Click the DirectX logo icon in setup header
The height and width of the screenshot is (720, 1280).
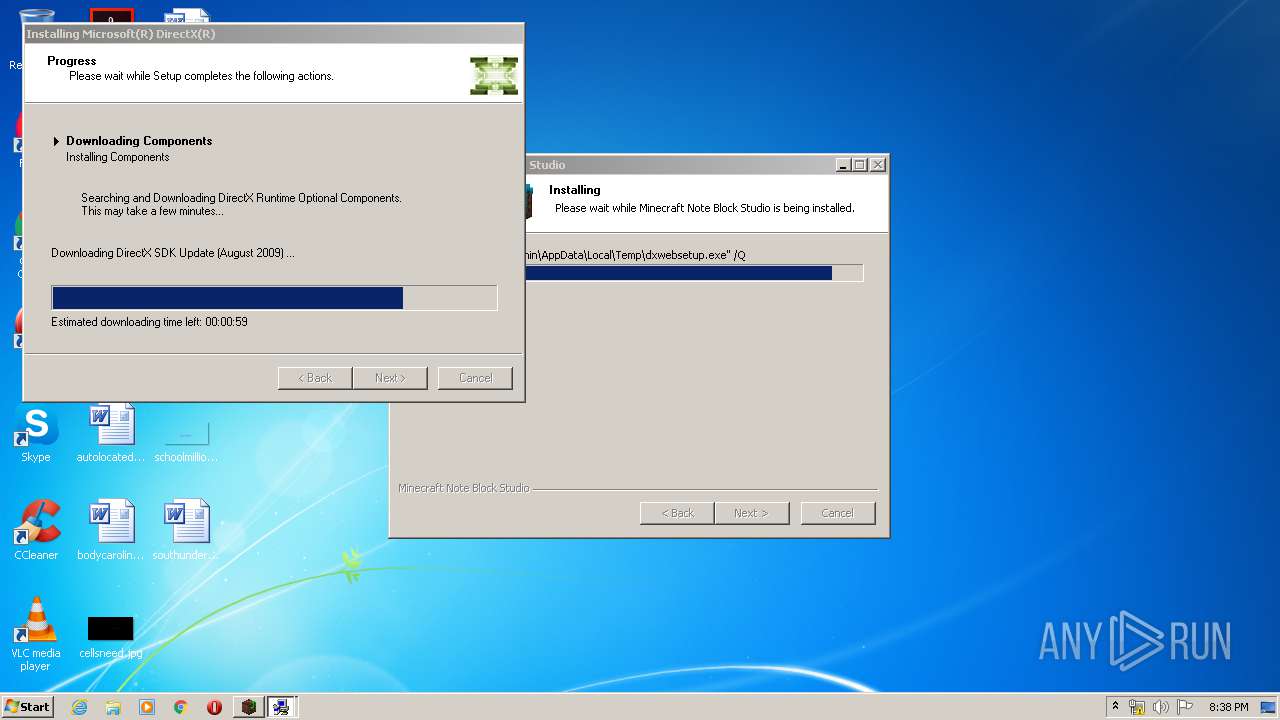494,76
